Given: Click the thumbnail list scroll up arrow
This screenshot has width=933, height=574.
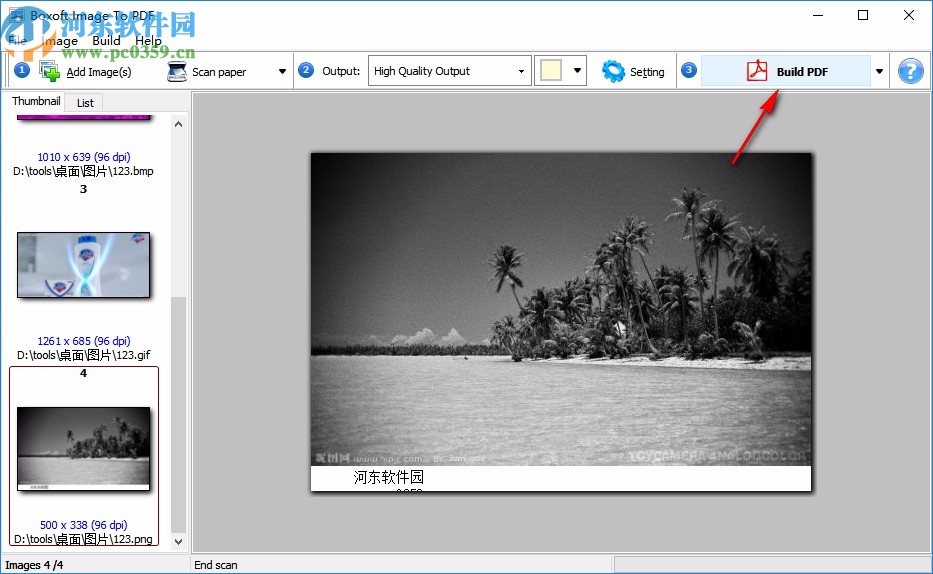Looking at the screenshot, I should [x=178, y=124].
